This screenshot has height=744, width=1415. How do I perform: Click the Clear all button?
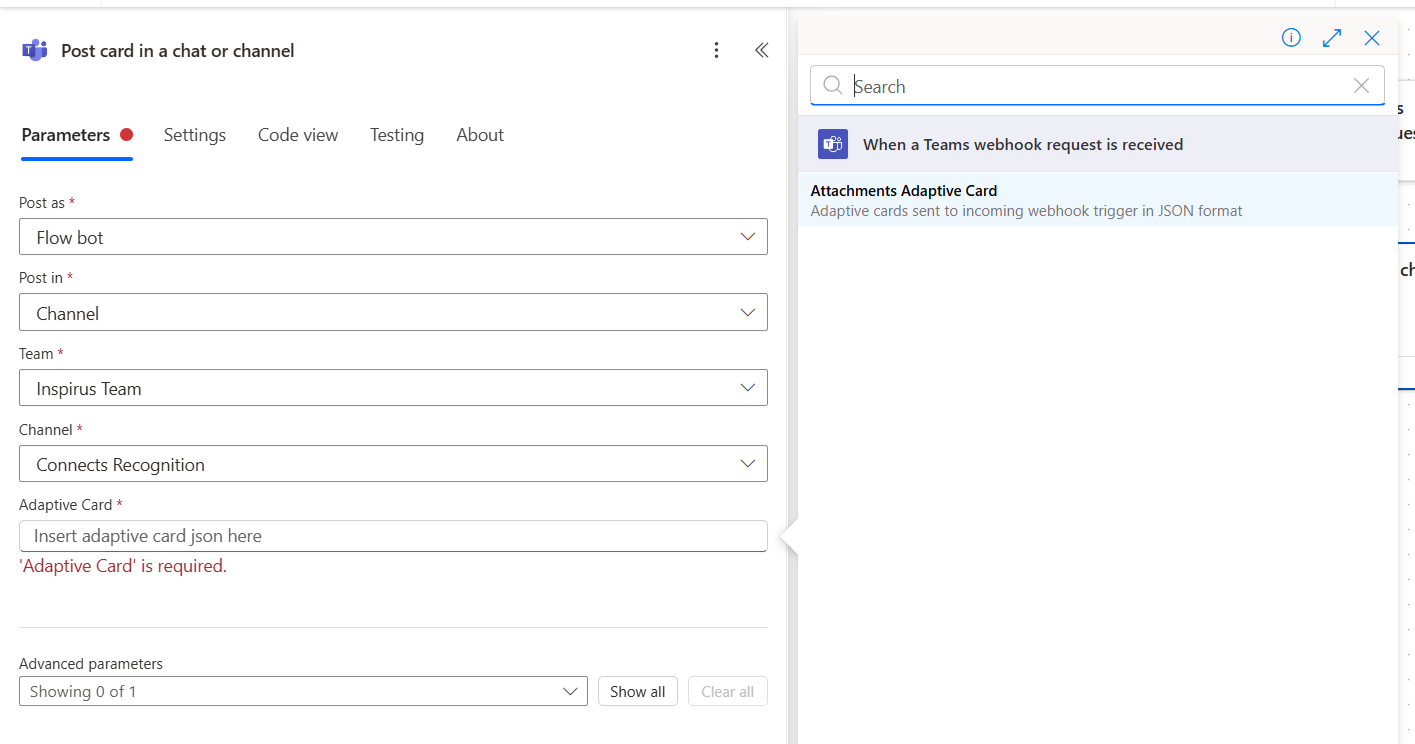[x=728, y=691]
